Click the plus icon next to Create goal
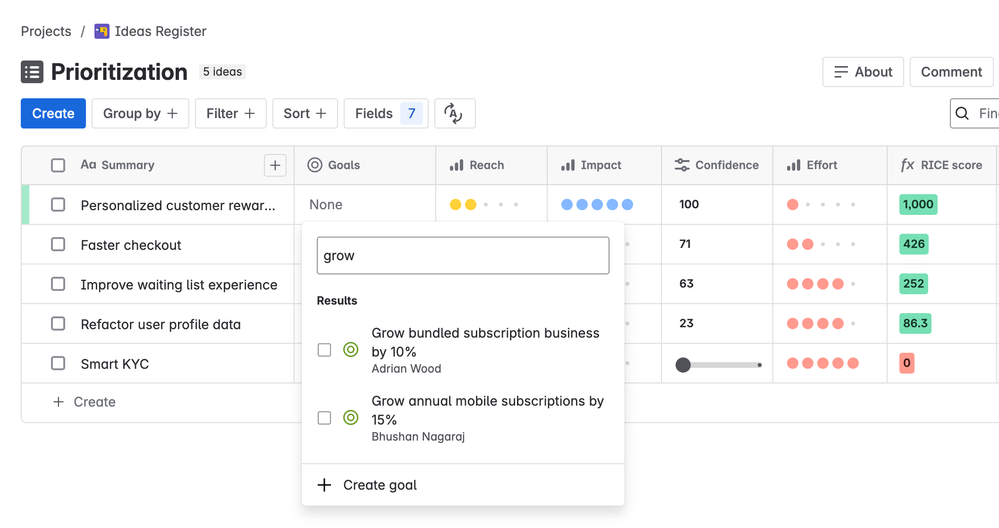The image size is (999, 528). coord(324,485)
